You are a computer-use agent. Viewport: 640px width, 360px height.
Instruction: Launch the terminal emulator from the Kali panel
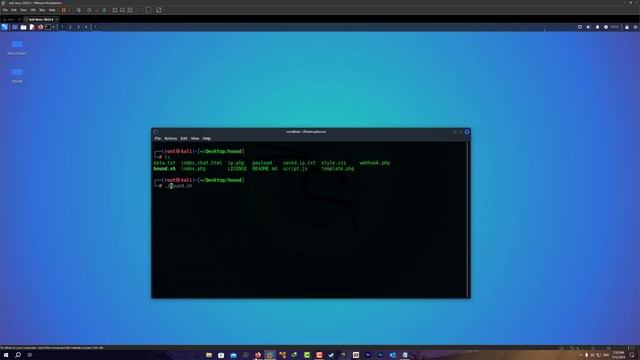click(48, 27)
